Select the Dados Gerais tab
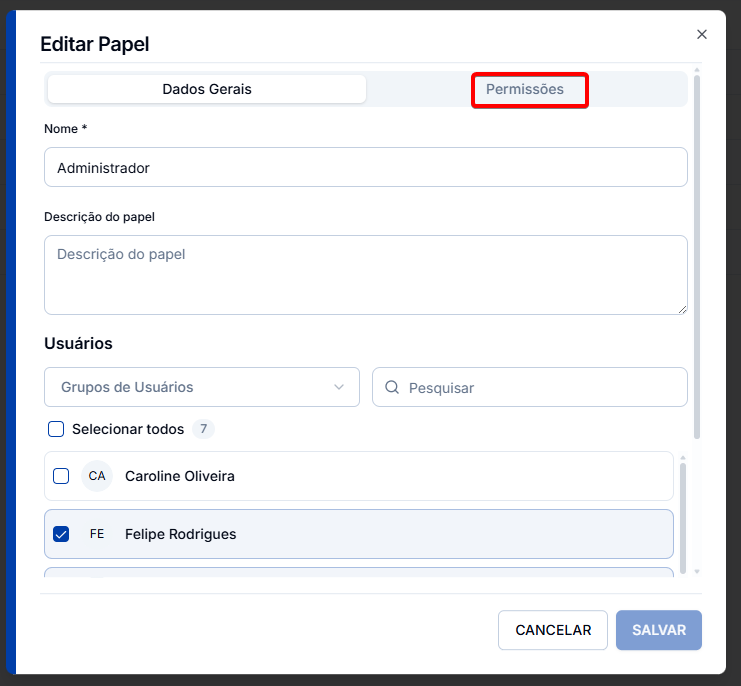The image size is (741, 686). (207, 89)
